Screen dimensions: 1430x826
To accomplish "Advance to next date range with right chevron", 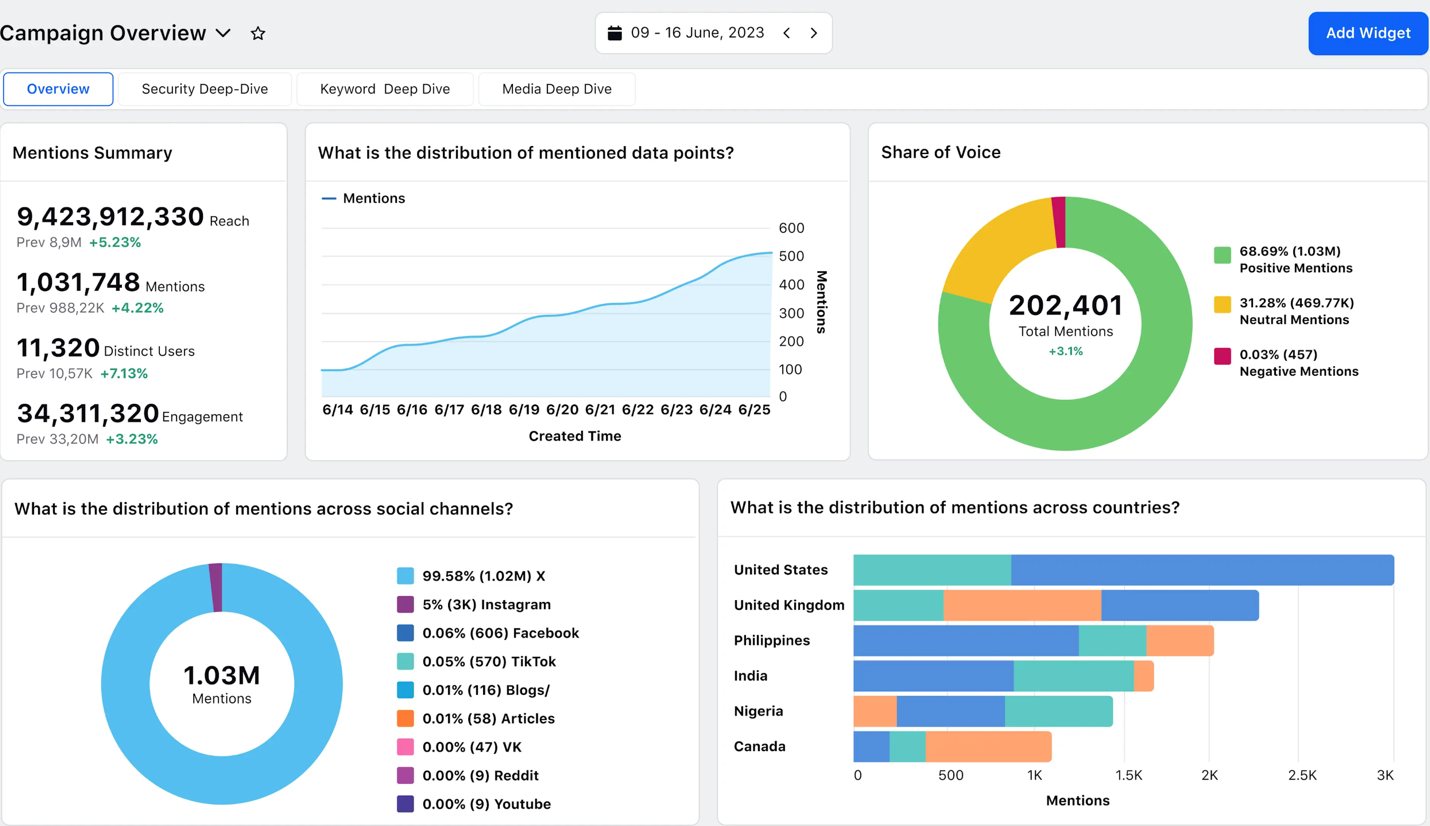I will coord(812,32).
